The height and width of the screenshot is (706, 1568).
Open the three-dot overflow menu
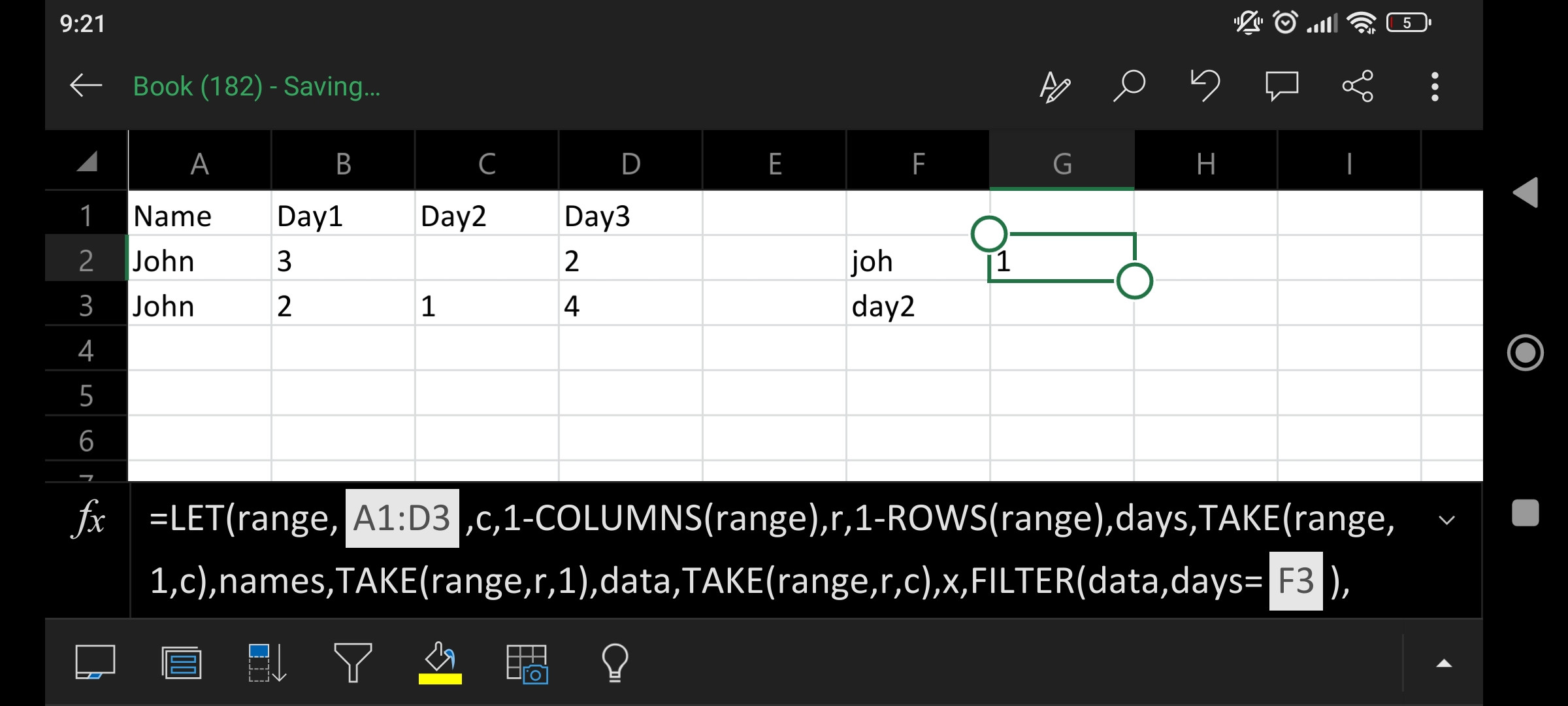[x=1435, y=86]
